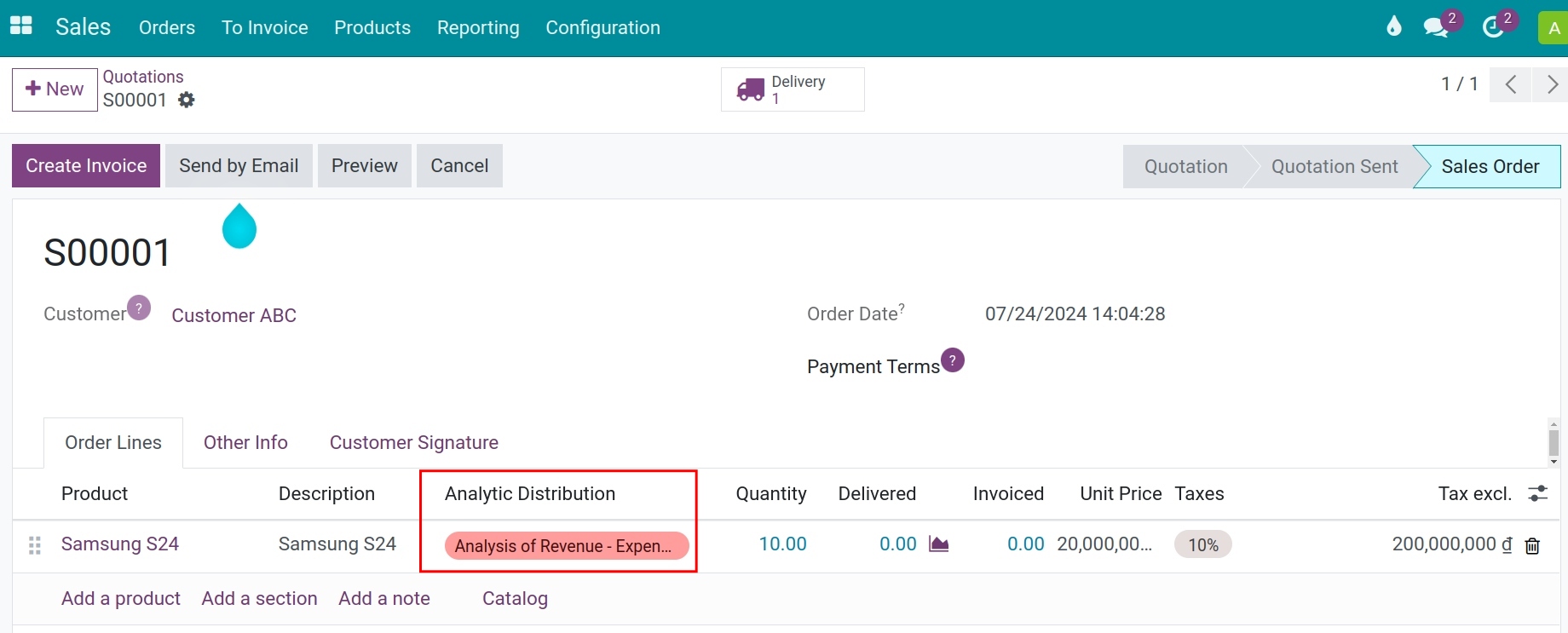Select the Sales Order status stage
1568x633 pixels.
(1490, 166)
